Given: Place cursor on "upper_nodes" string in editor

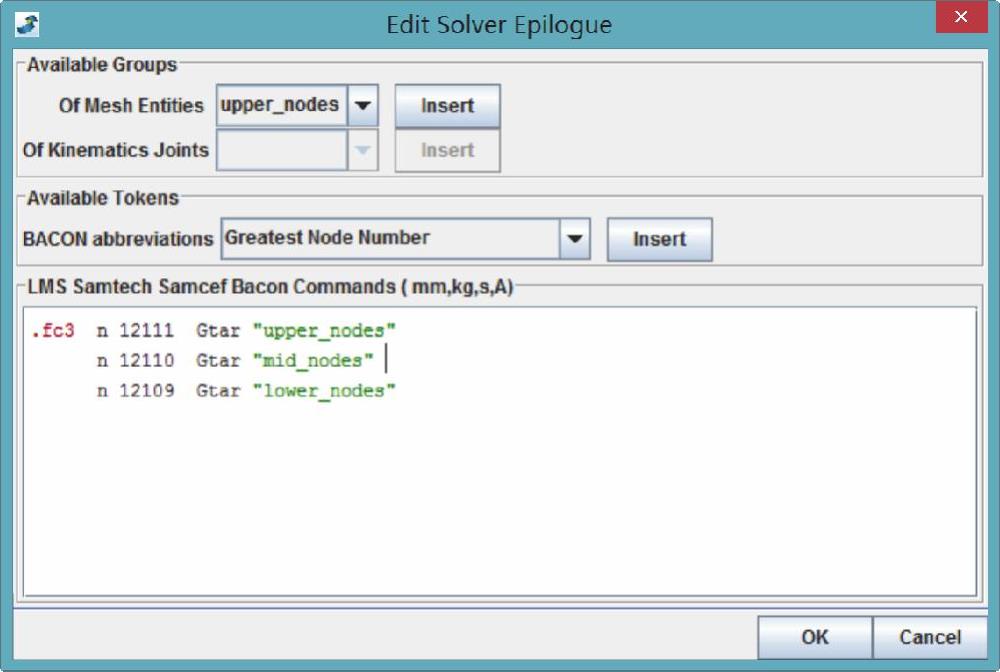Looking at the screenshot, I should (x=324, y=330).
